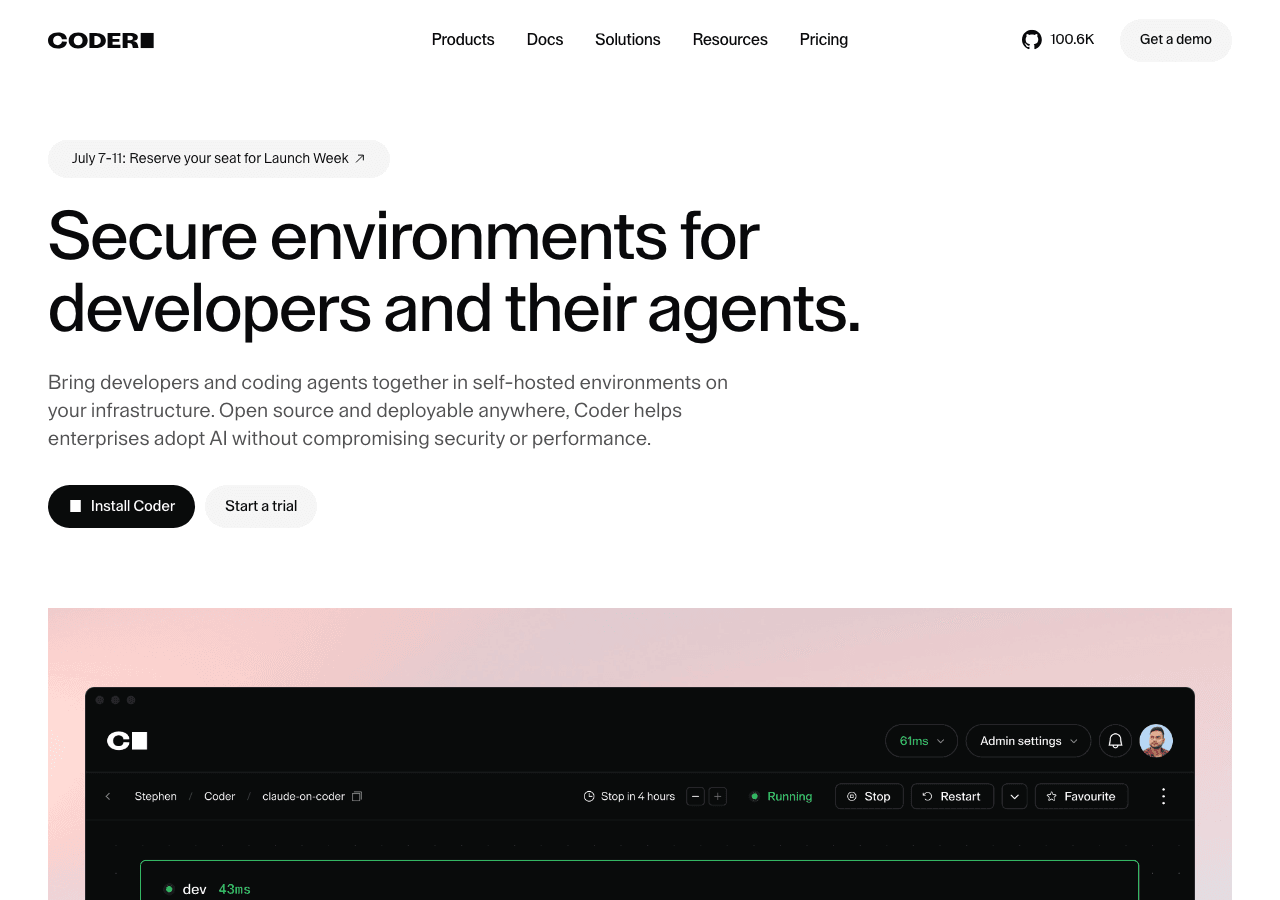Click the Start a trial button

(261, 506)
